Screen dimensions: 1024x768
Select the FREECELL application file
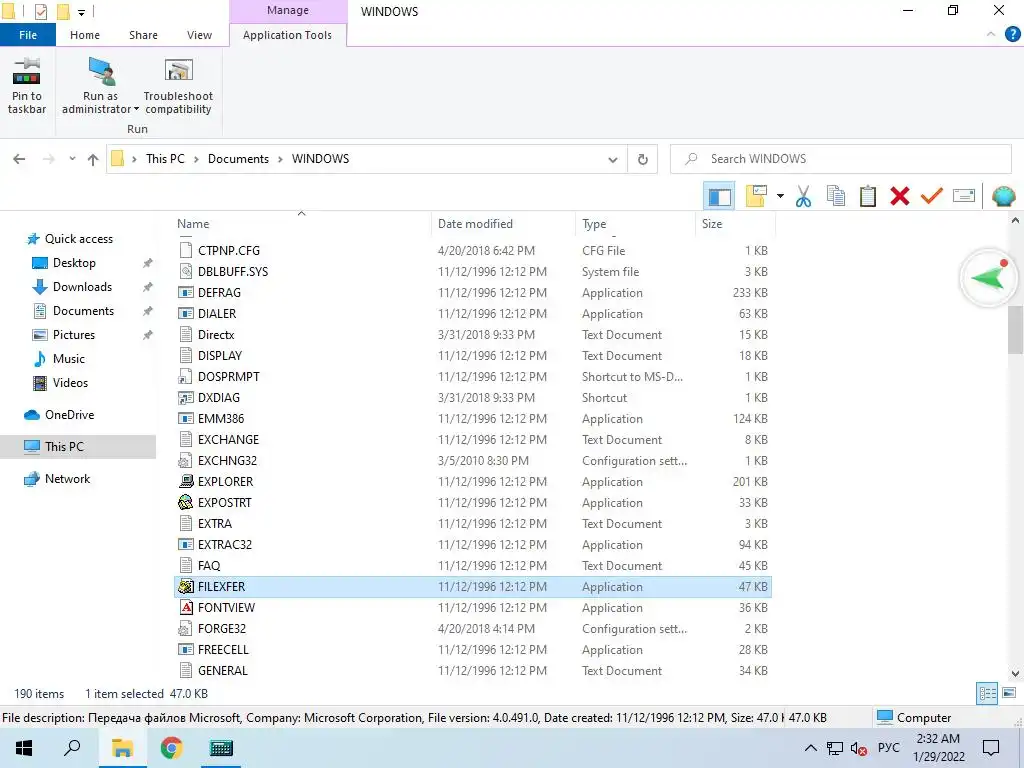(x=473, y=649)
